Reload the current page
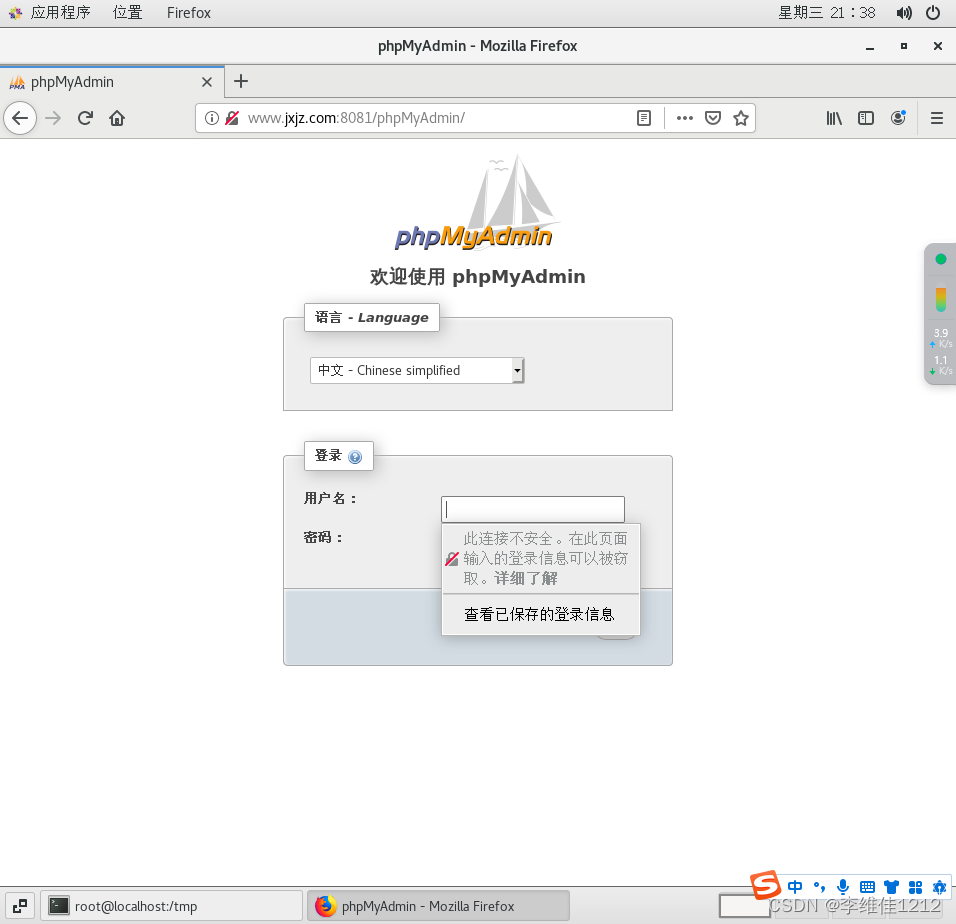Image resolution: width=956 pixels, height=924 pixels. pyautogui.click(x=85, y=118)
